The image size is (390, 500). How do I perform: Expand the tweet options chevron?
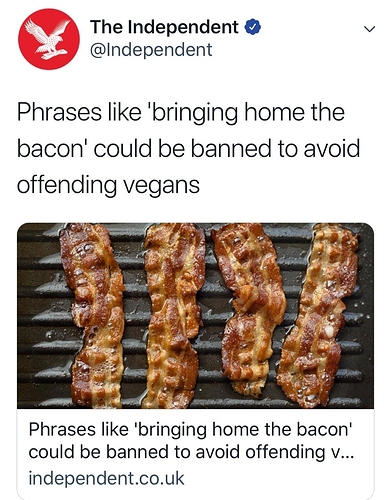[369, 29]
